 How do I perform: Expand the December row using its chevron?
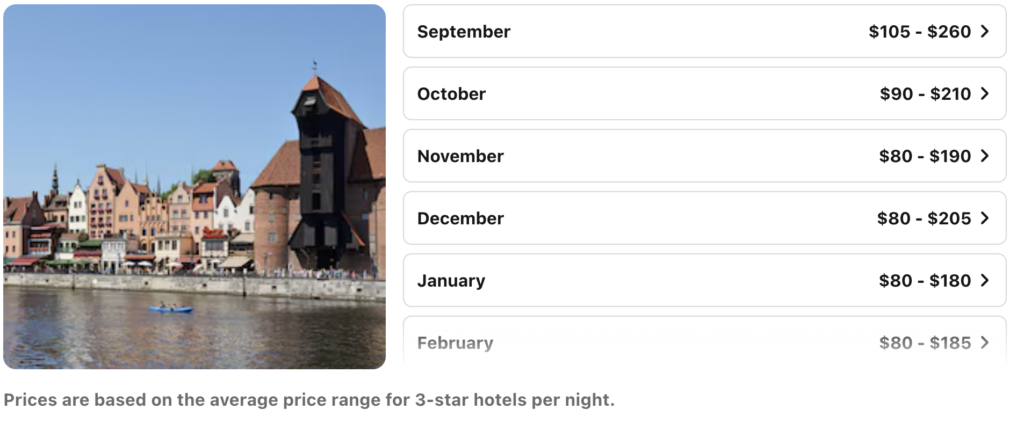pos(985,218)
